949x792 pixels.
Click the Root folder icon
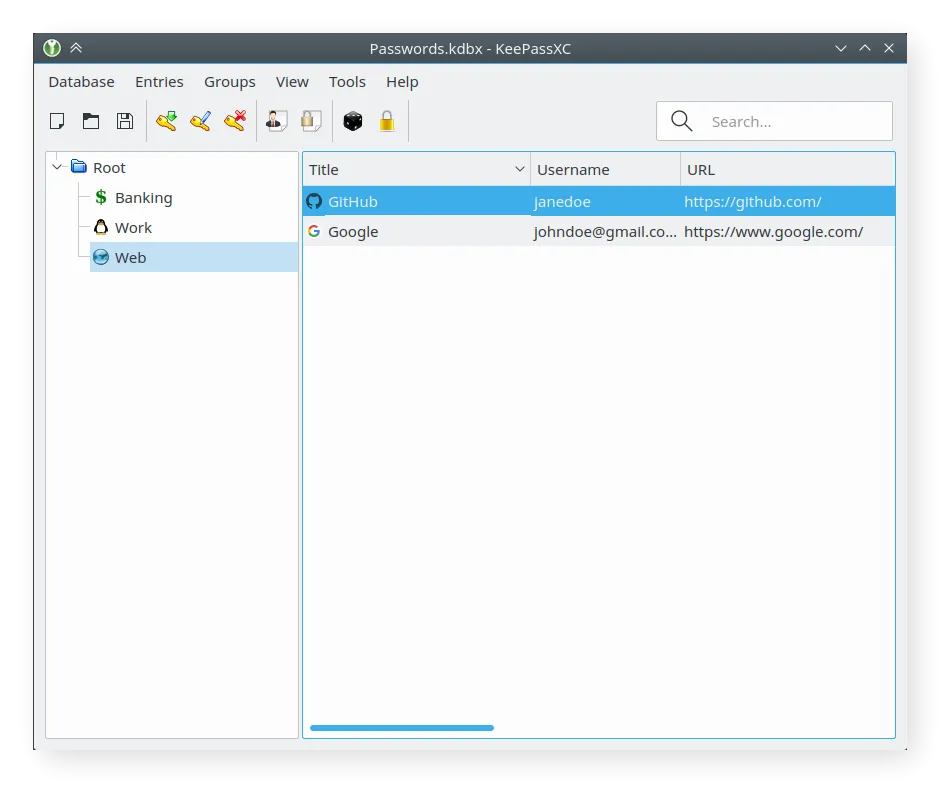point(79,166)
